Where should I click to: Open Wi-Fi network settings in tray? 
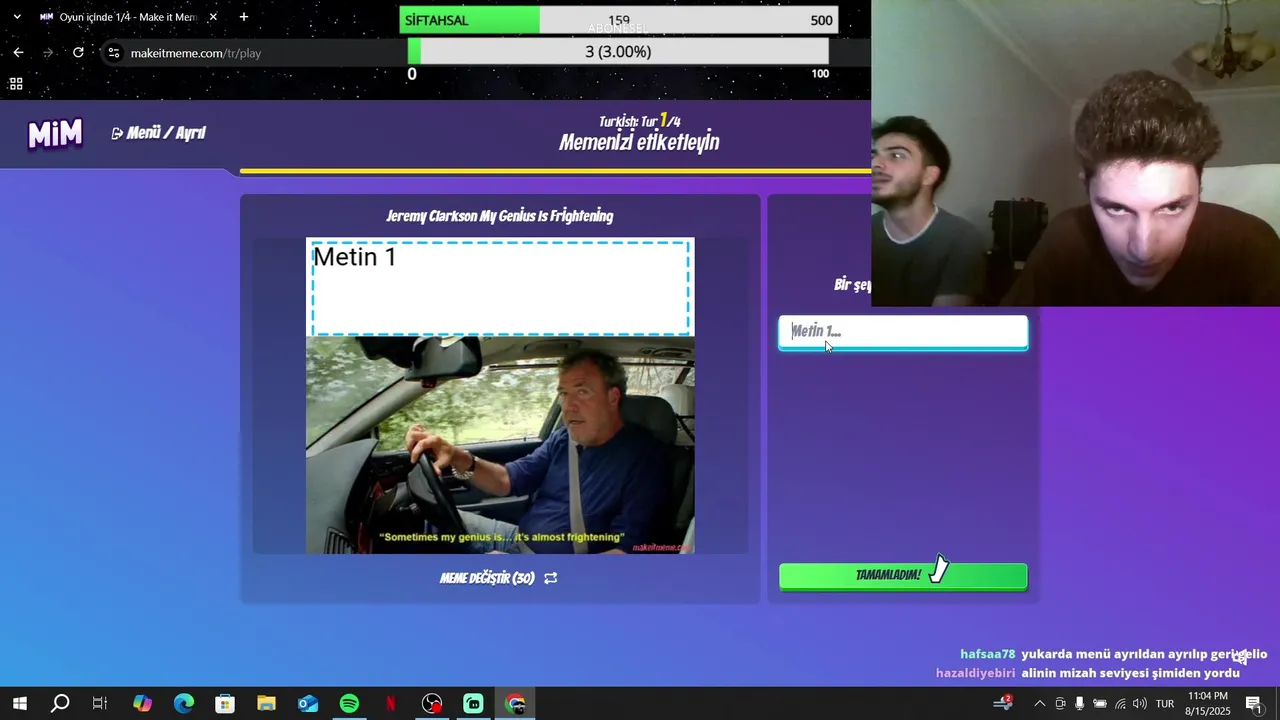tap(1120, 704)
